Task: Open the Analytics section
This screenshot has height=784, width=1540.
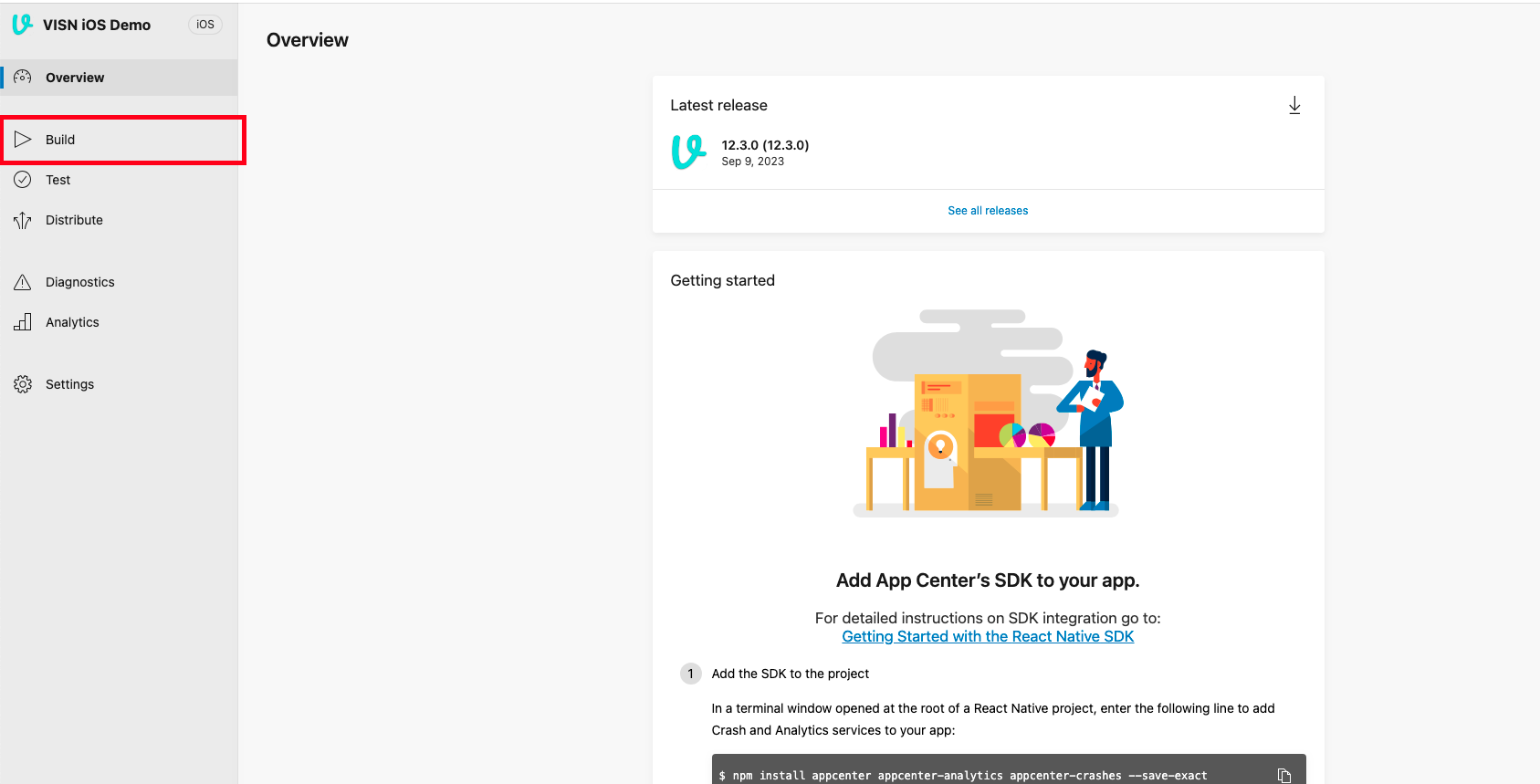Action: 119,322
